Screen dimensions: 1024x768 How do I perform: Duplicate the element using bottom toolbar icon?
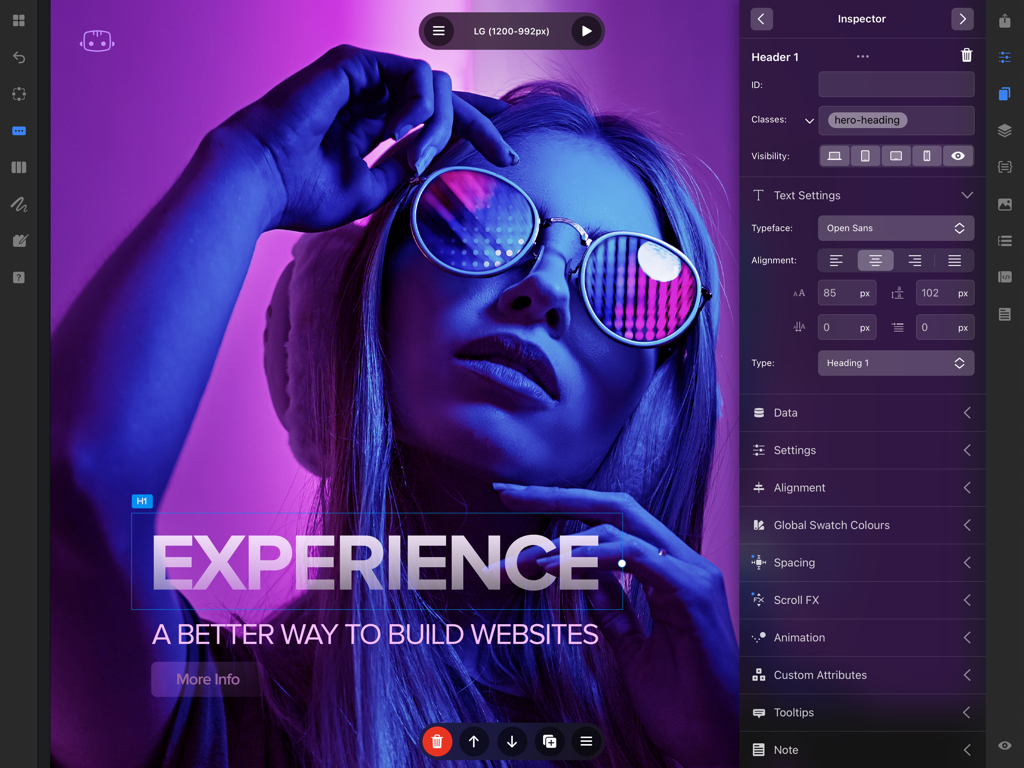point(549,741)
